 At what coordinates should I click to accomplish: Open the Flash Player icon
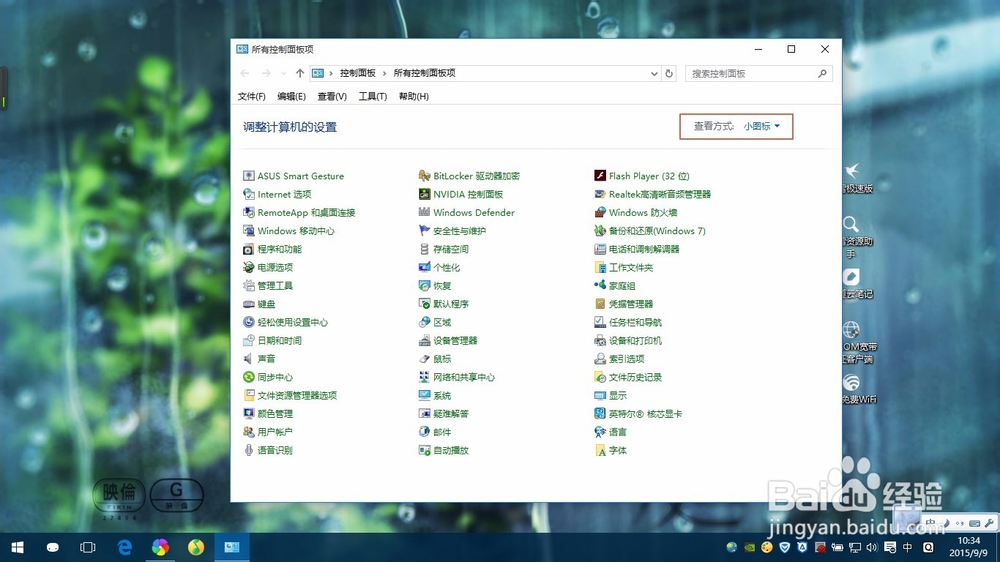pyautogui.click(x=600, y=176)
